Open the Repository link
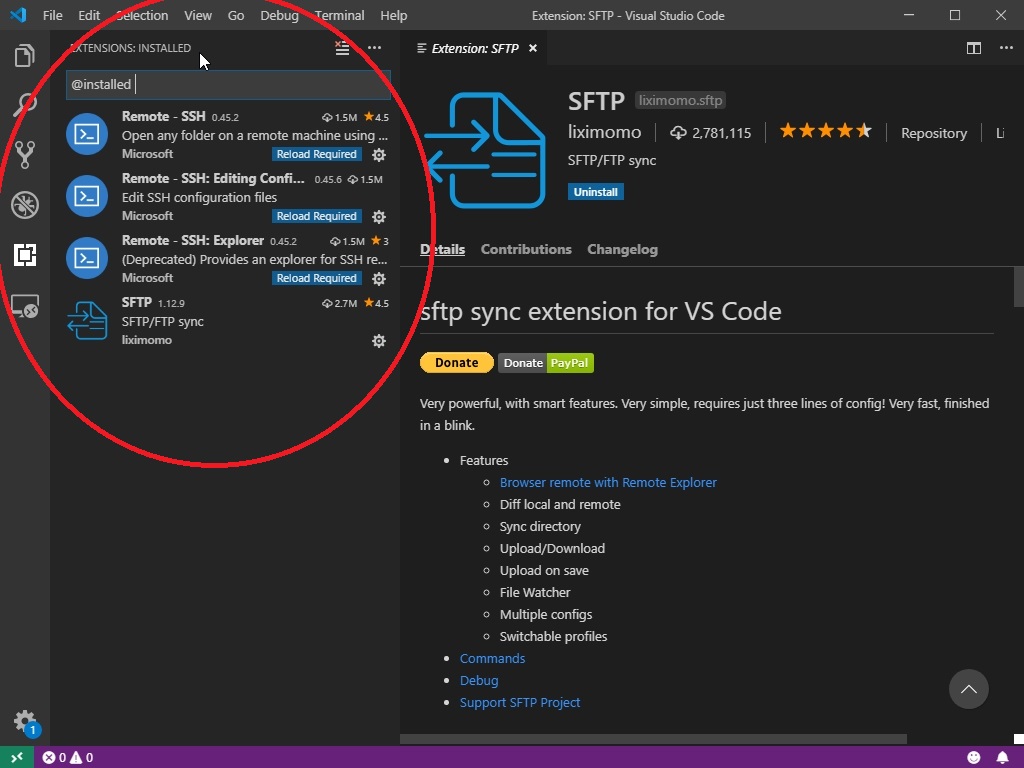Screen dimensions: 1024x768 934,133
